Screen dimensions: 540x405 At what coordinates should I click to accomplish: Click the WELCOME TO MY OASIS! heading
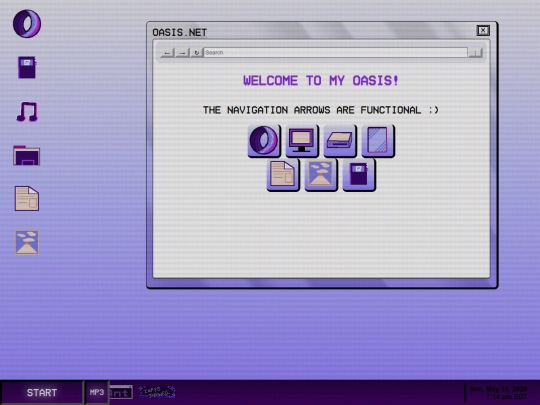321,81
